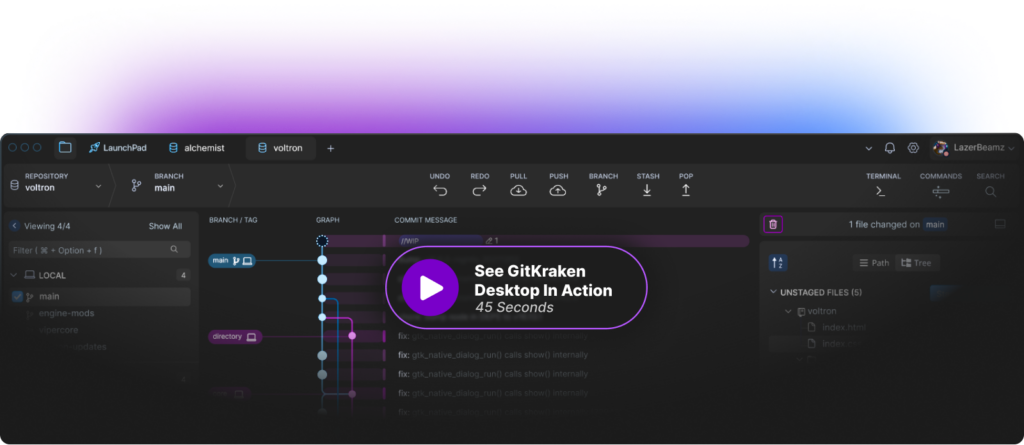Screen dimensions: 1024x445
Task: Open the Terminal from the toolbar
Action: pos(882,190)
